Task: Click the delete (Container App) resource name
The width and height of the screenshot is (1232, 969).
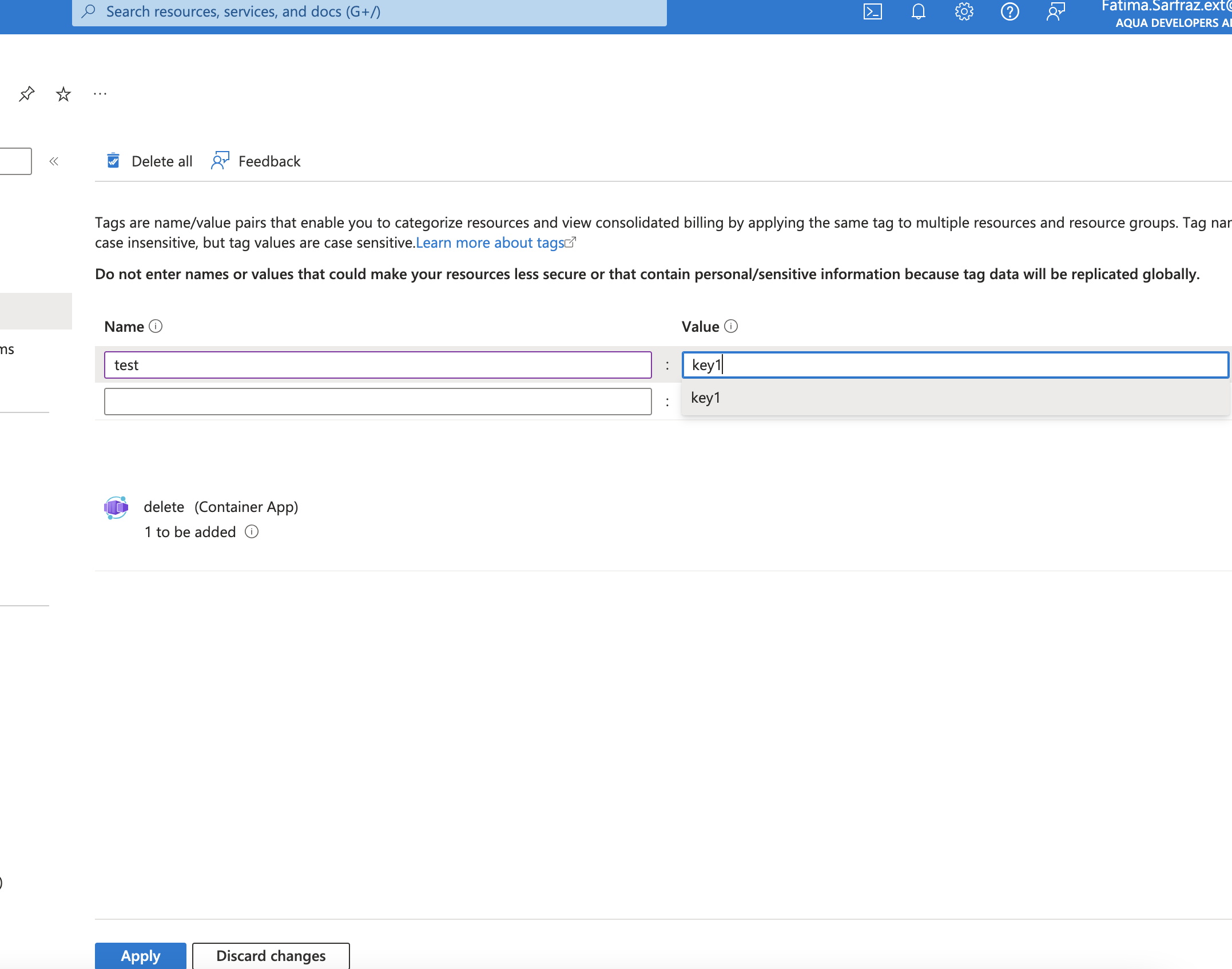Action: 221,507
